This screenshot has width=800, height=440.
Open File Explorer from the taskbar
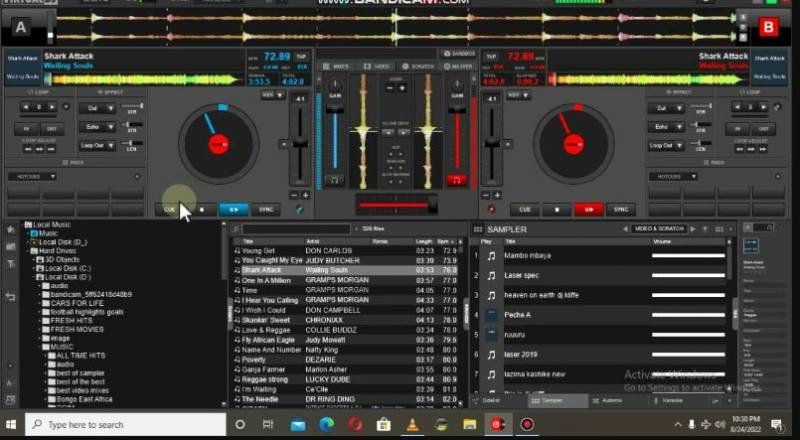[470, 424]
